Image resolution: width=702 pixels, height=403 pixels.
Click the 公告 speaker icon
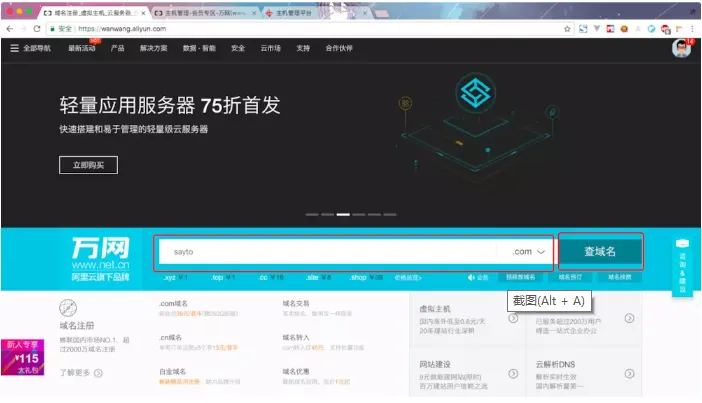click(471, 278)
